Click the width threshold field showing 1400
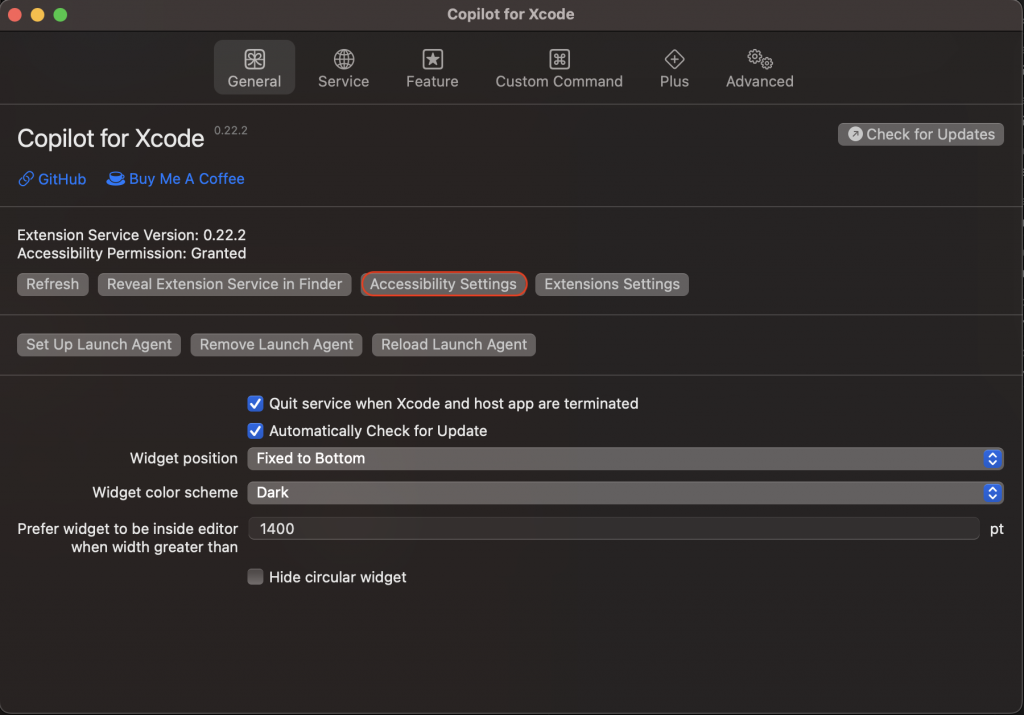This screenshot has height=715, width=1024. pyautogui.click(x=613, y=529)
